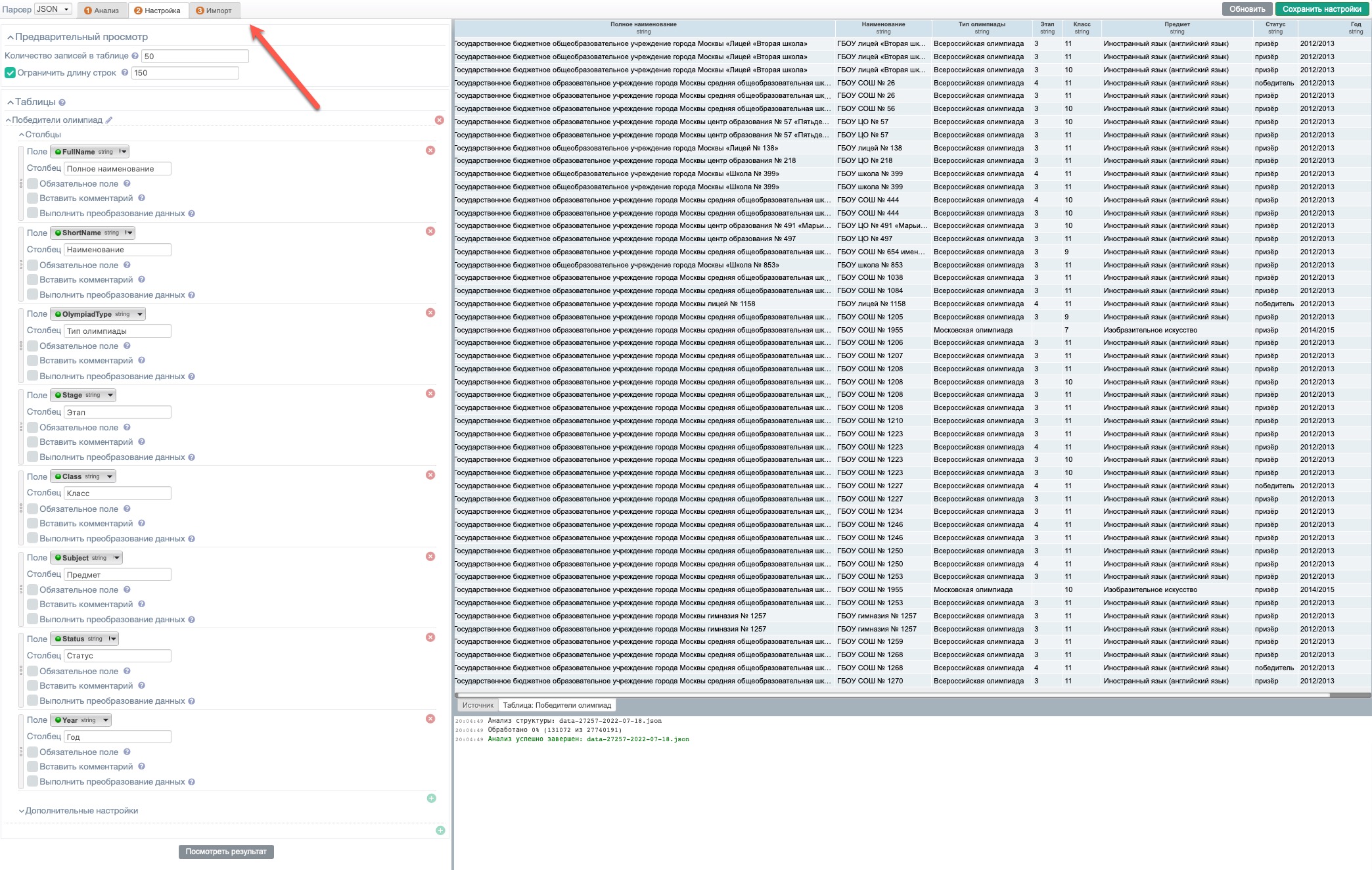Remove the FullName field with red X
The height and width of the screenshot is (870, 1372).
tap(430, 150)
